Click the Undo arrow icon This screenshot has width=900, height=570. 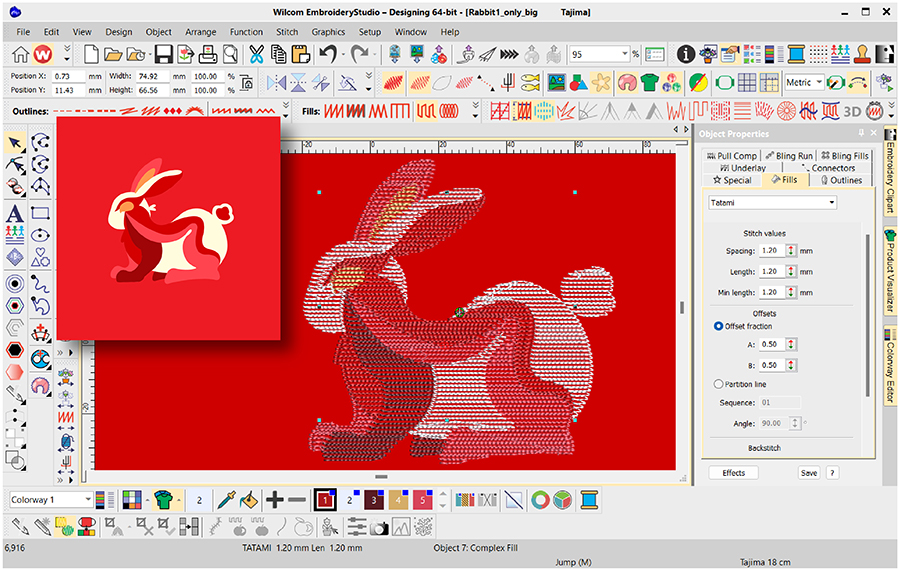coord(326,54)
